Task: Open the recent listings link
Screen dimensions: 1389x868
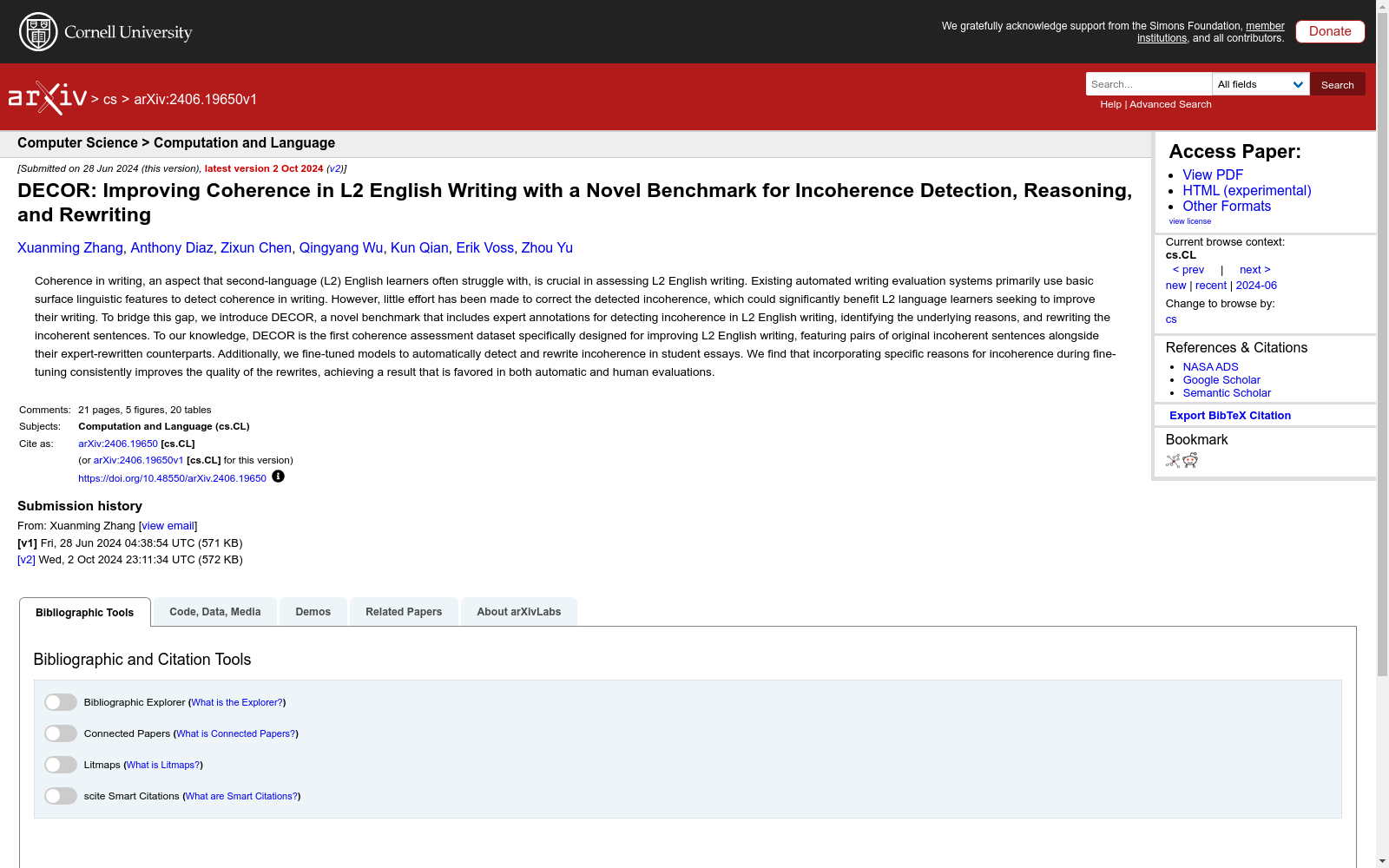Action: click(x=1211, y=286)
